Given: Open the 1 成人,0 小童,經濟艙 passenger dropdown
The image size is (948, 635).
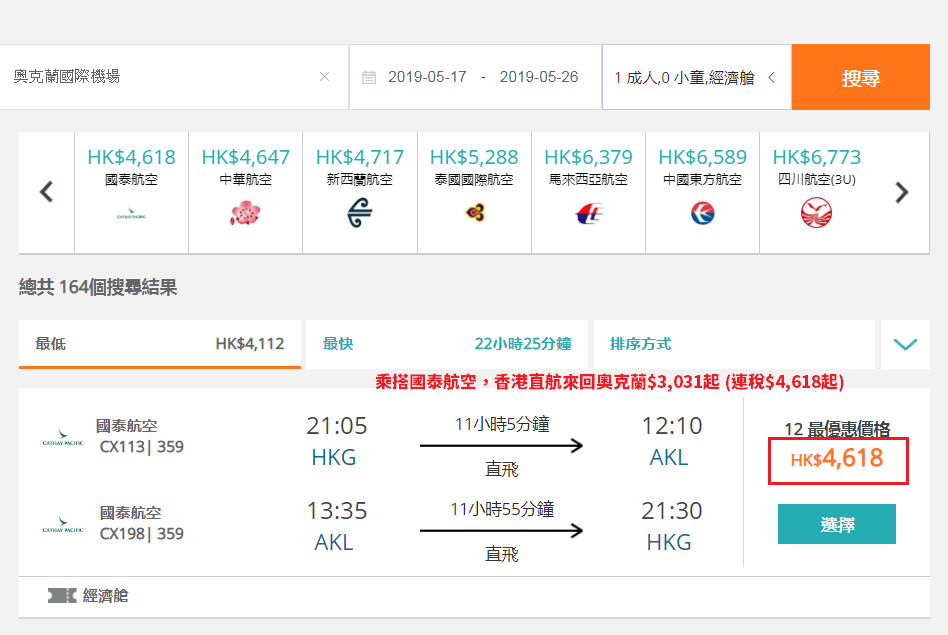Looking at the screenshot, I should pyautogui.click(x=696, y=77).
